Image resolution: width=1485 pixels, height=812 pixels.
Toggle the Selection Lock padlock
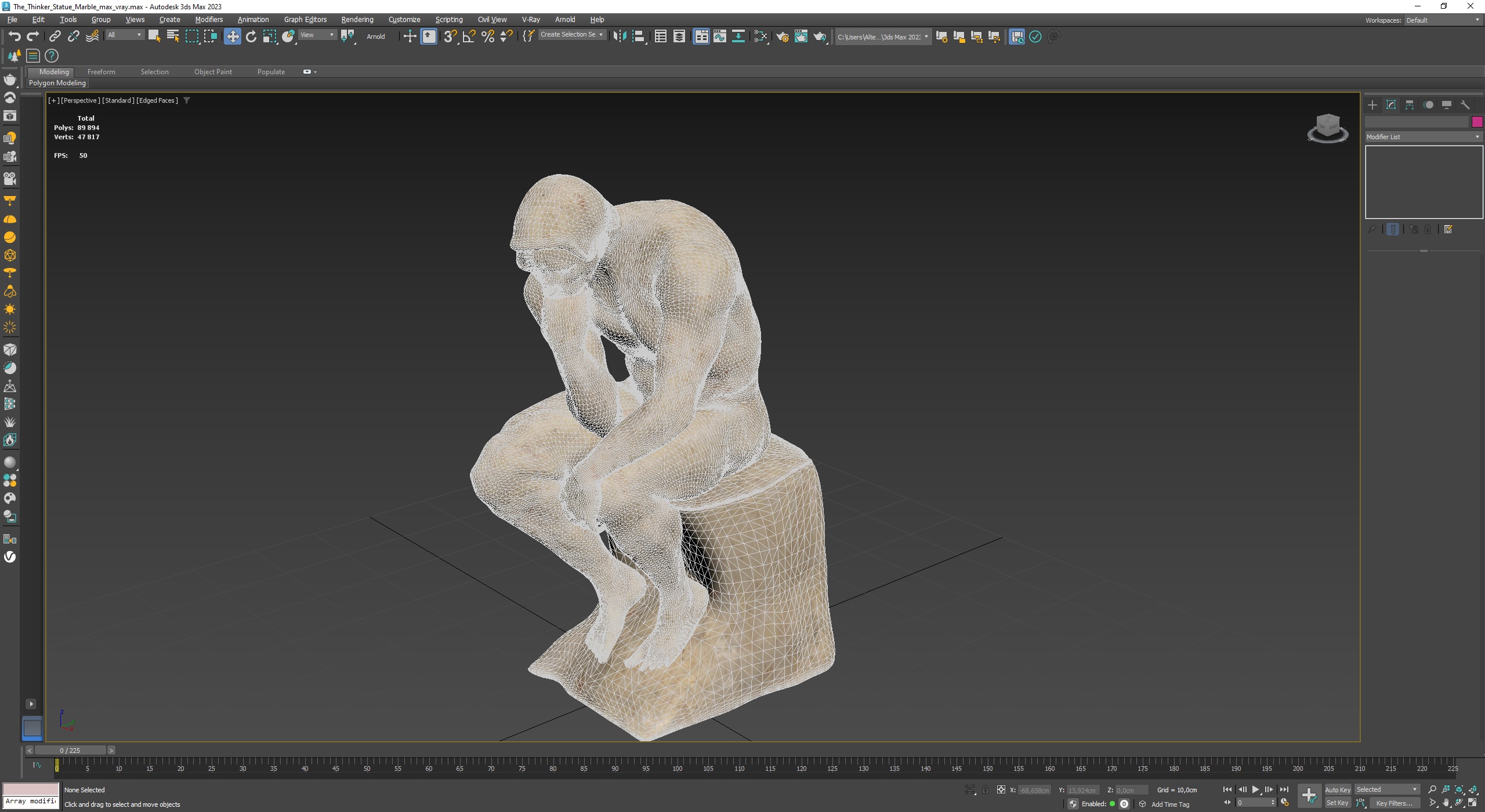tap(985, 789)
